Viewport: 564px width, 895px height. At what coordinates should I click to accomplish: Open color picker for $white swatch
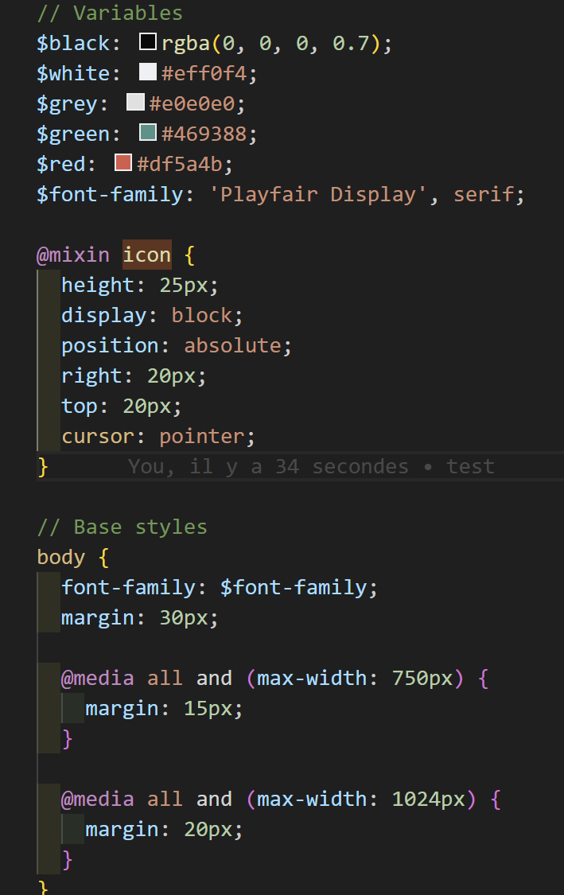tap(148, 72)
